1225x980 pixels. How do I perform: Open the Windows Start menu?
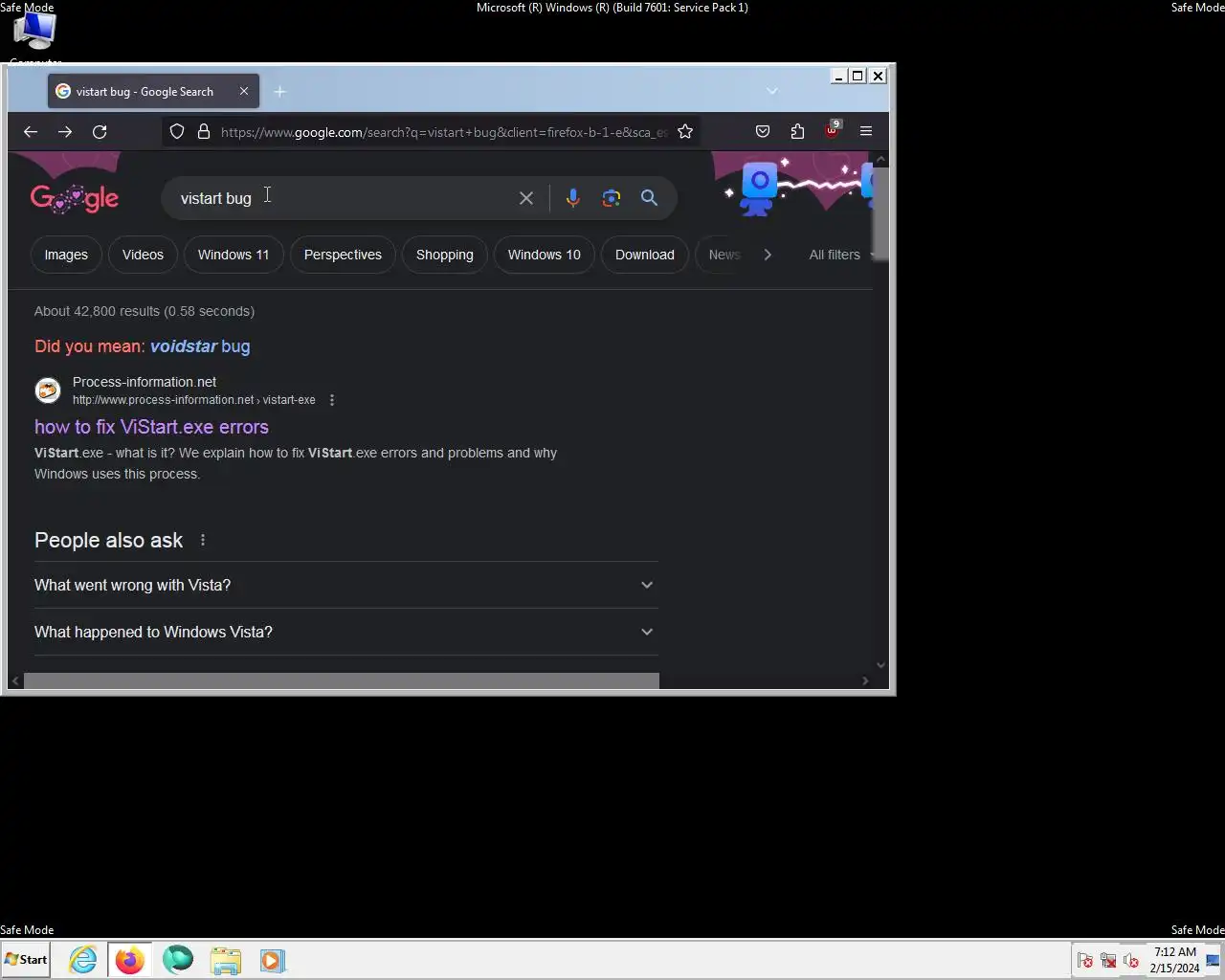(26, 960)
